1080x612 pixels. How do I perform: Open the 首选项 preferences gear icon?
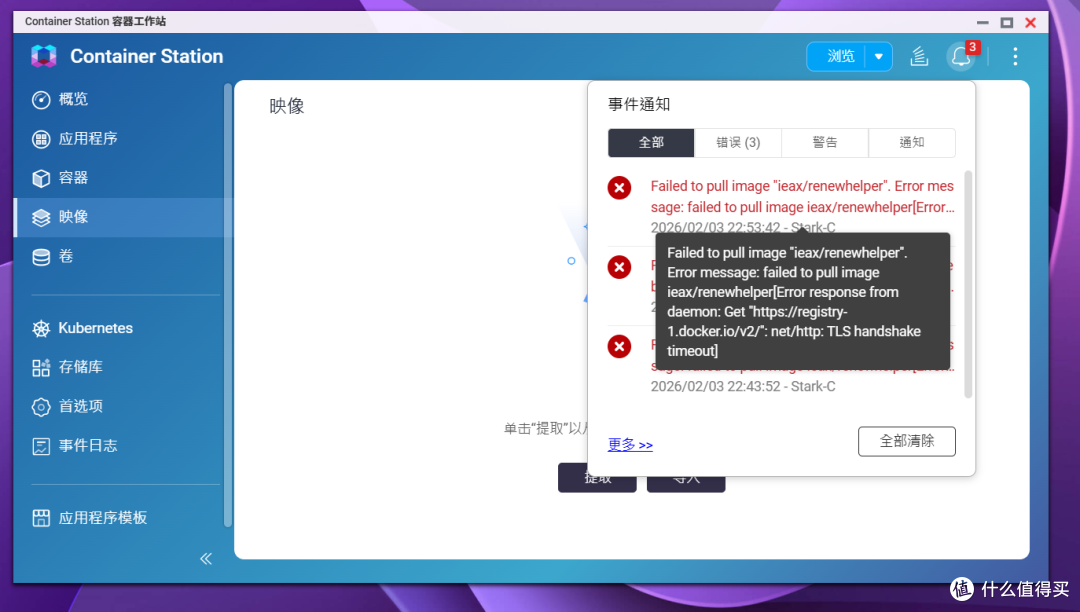pyautogui.click(x=41, y=407)
